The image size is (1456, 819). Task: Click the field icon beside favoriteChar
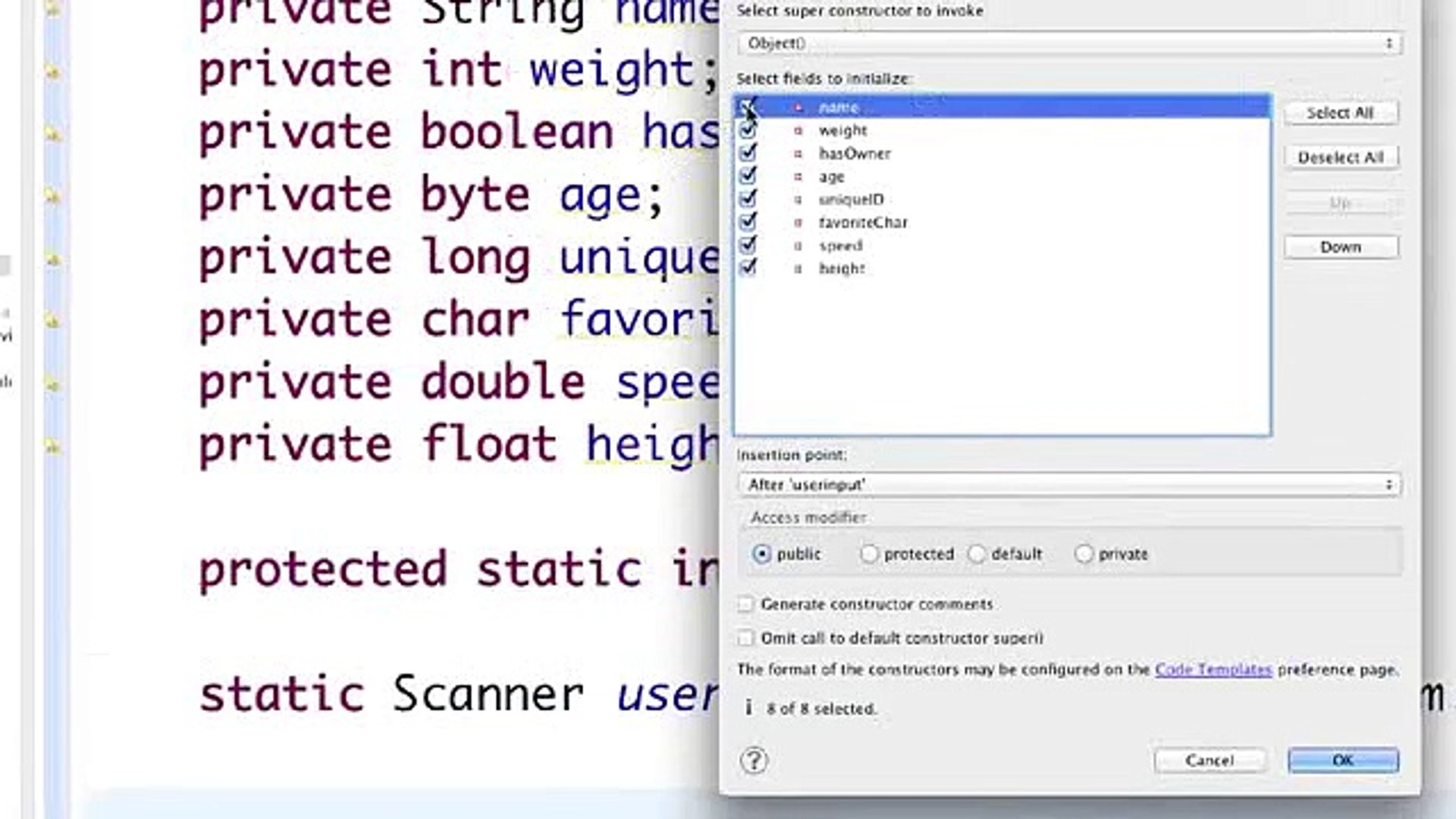(x=798, y=222)
